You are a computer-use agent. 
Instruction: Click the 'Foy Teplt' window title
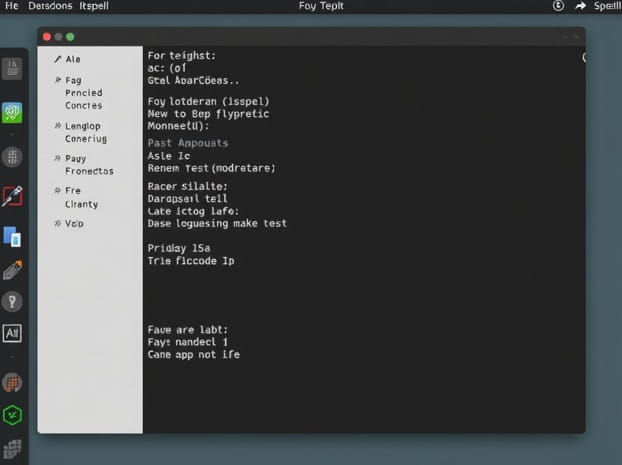321,6
